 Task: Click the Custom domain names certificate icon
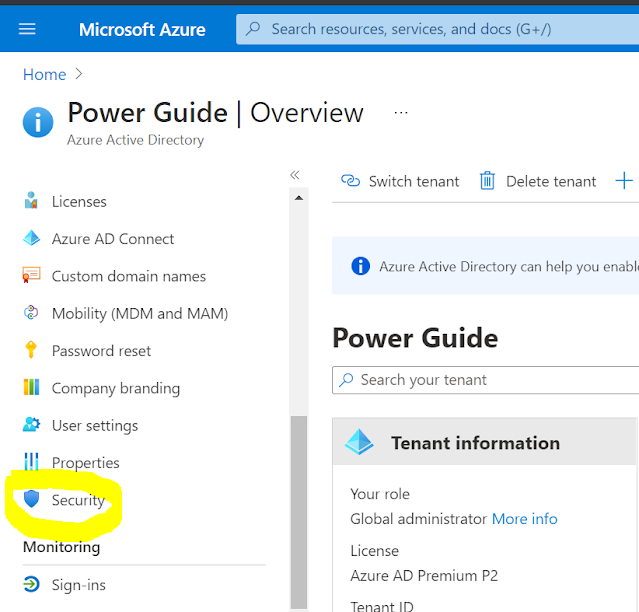[31, 275]
